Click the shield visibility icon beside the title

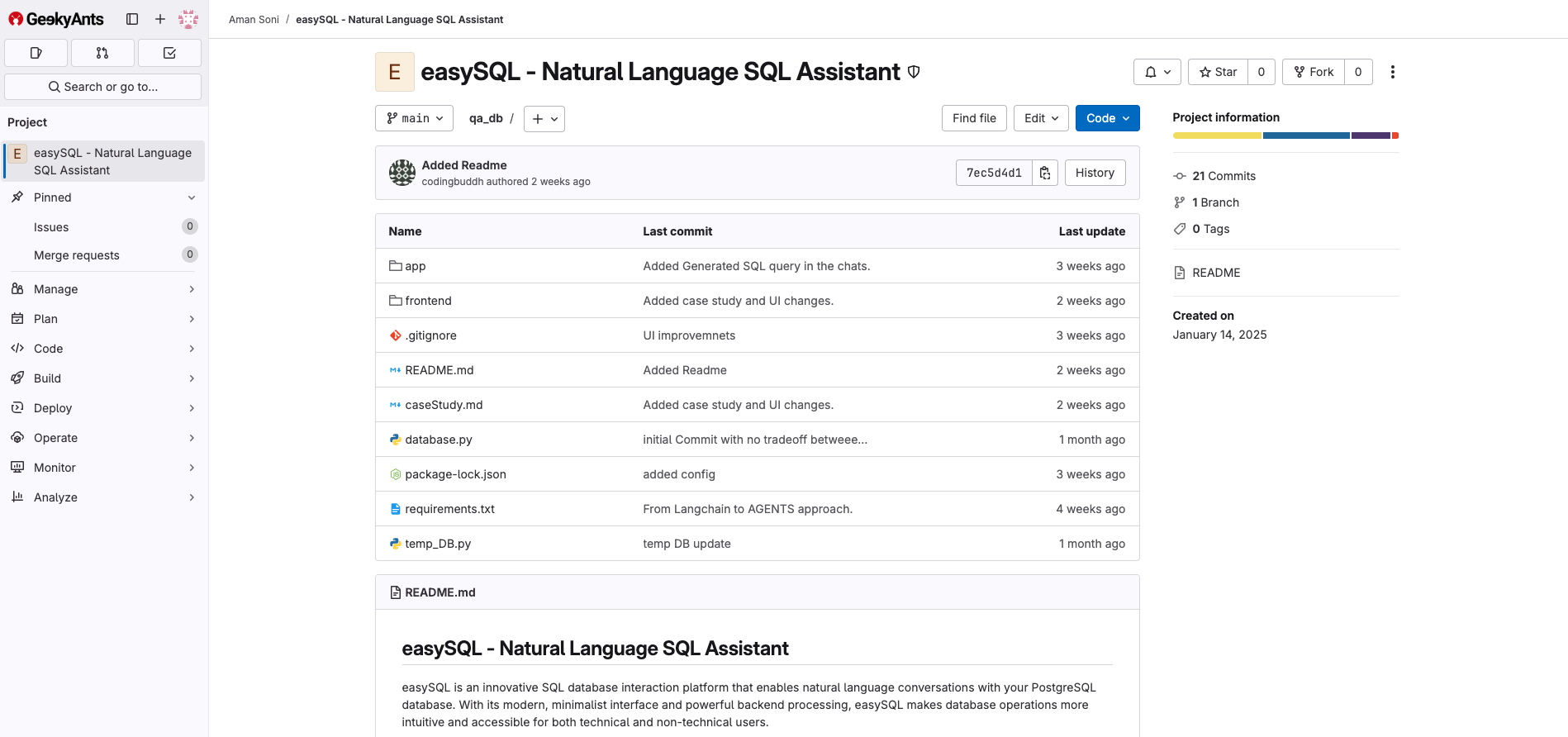(x=914, y=72)
